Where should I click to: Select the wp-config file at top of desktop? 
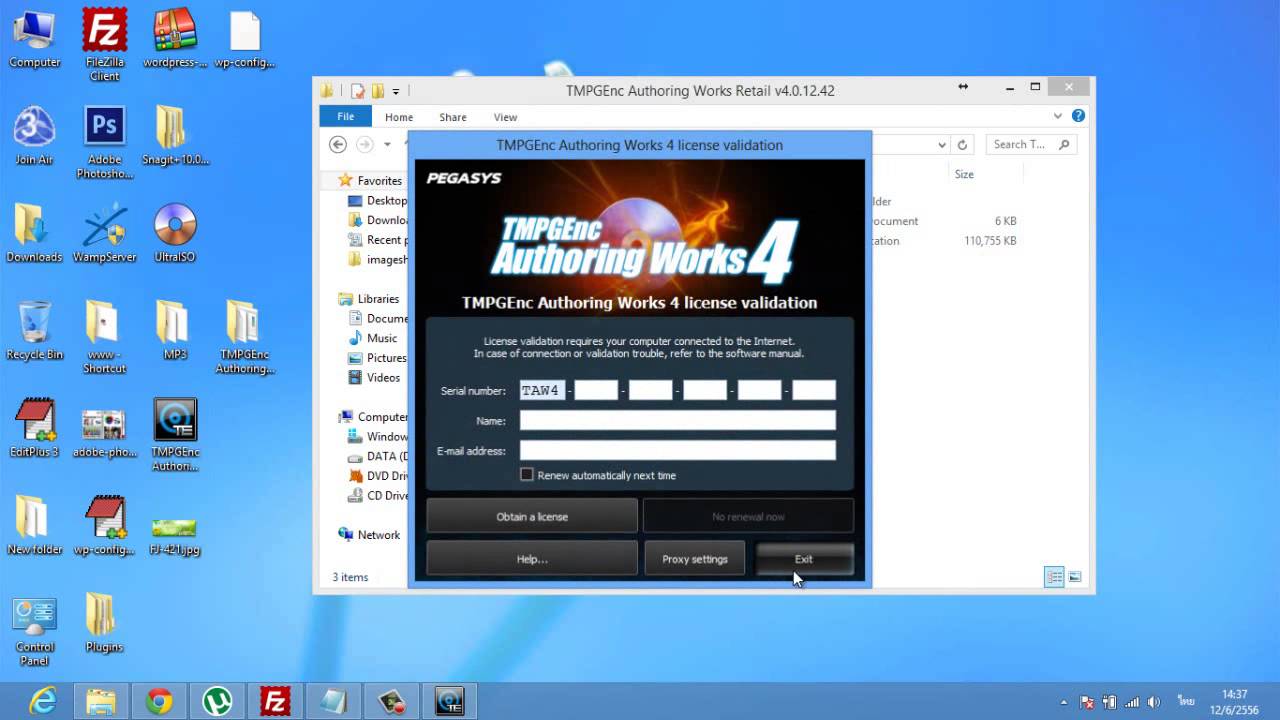tap(245, 40)
